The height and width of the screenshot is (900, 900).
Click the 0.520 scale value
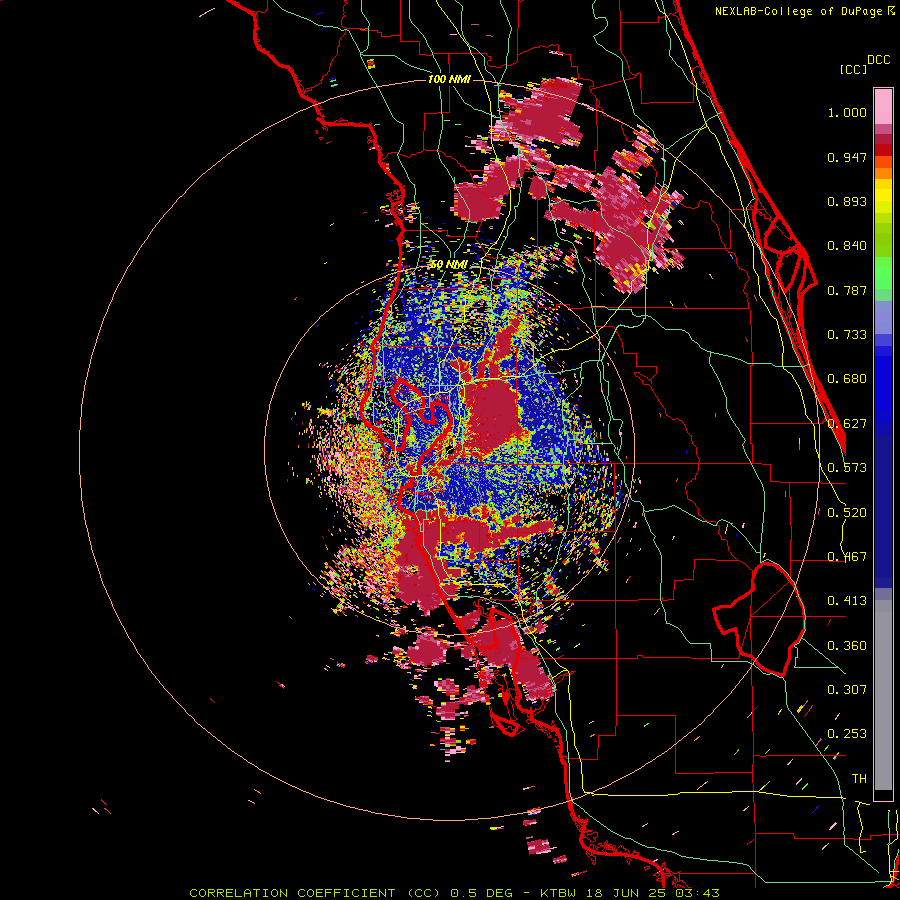pyautogui.click(x=847, y=513)
